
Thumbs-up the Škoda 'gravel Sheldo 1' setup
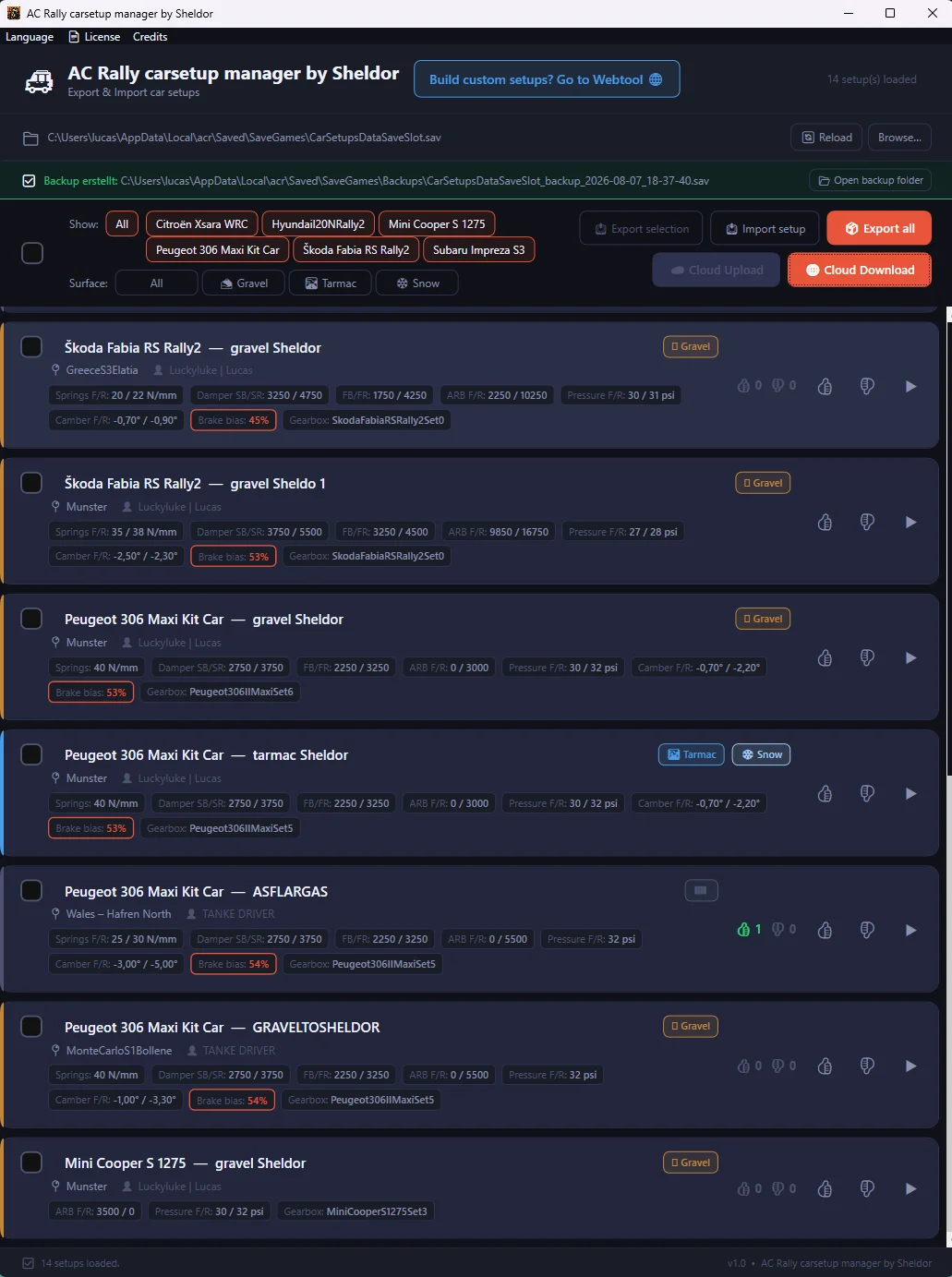[825, 522]
